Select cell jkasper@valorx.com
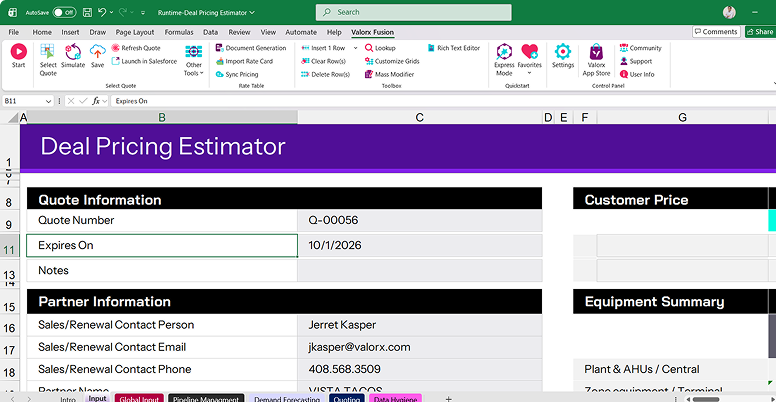 coord(420,347)
